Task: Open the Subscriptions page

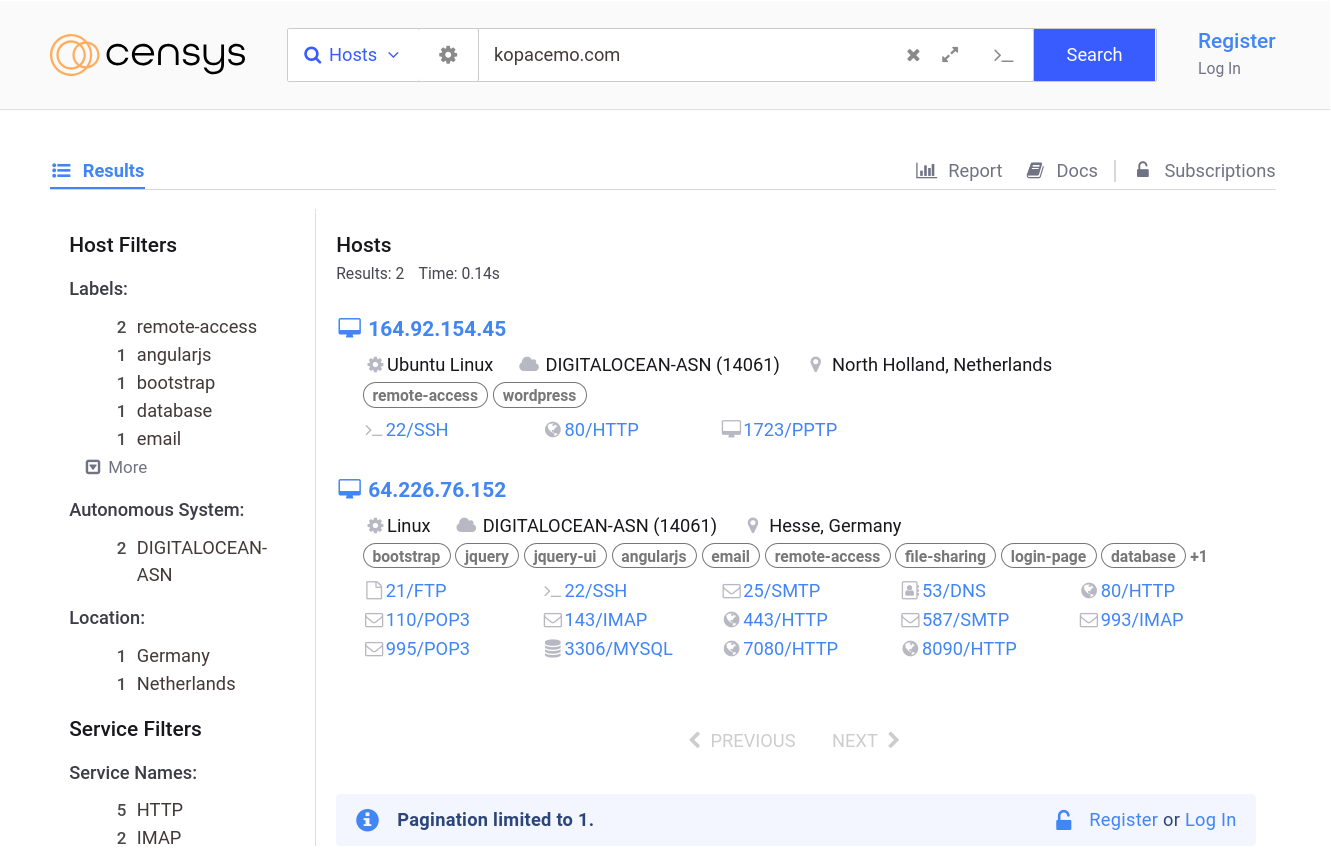Action: pyautogui.click(x=1205, y=170)
